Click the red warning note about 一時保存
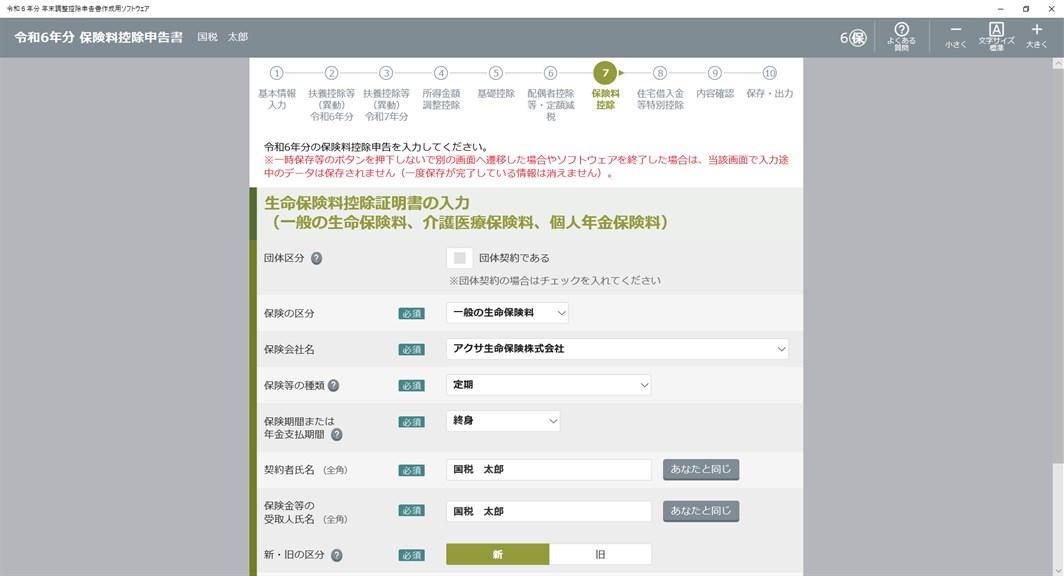This screenshot has height=576, width=1064. [527, 166]
